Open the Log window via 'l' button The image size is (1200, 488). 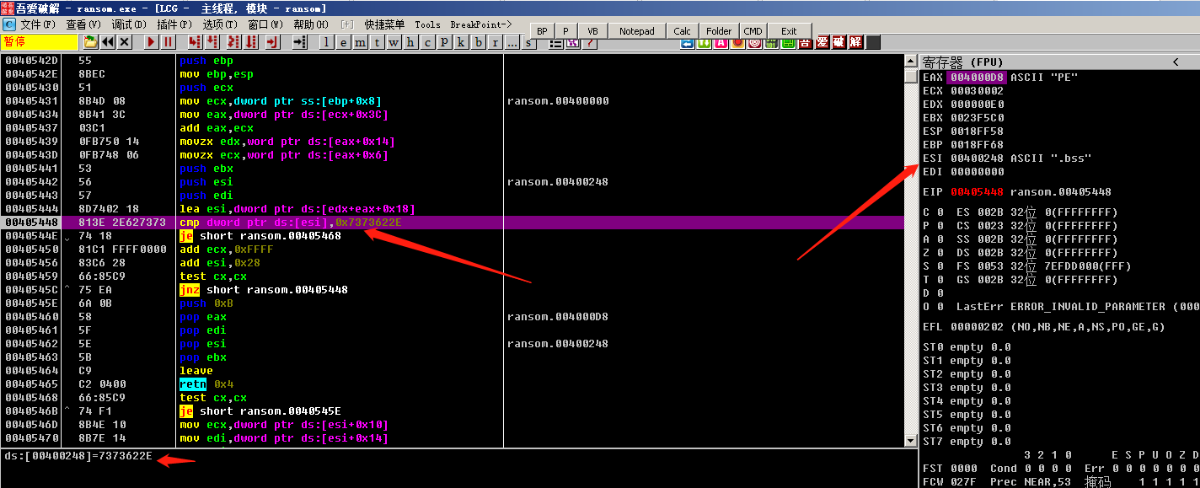point(326,42)
